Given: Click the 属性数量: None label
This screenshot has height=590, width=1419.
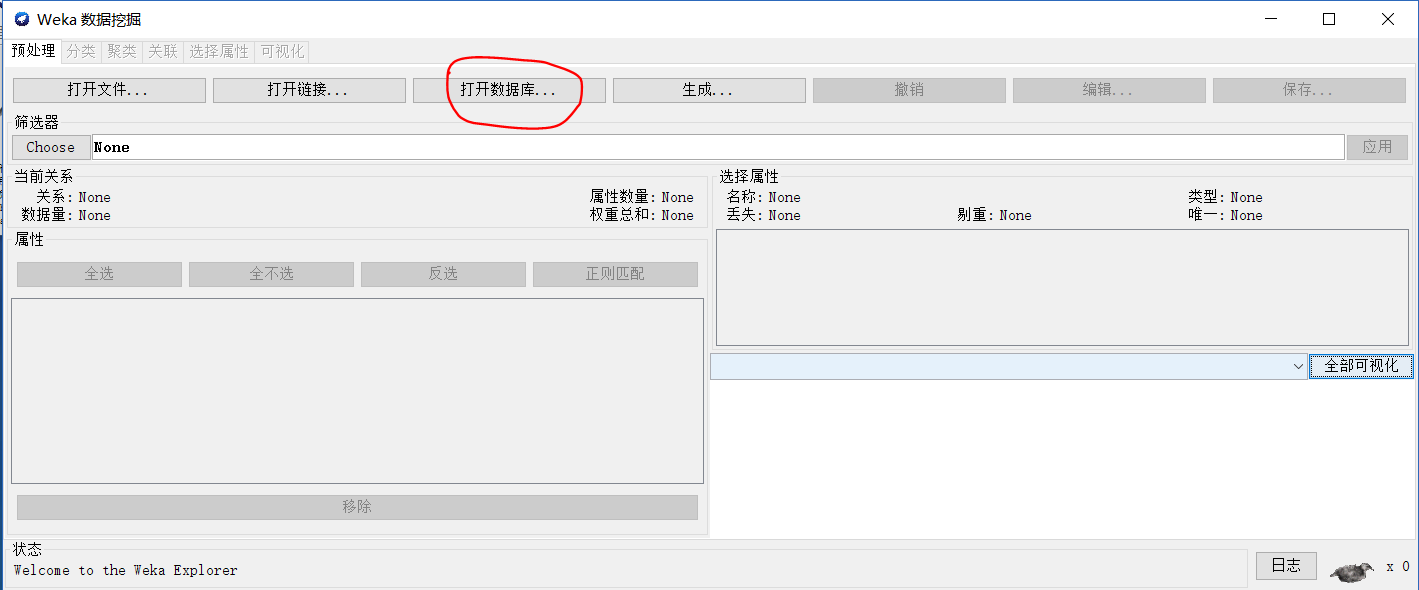Looking at the screenshot, I should pyautogui.click(x=642, y=198).
